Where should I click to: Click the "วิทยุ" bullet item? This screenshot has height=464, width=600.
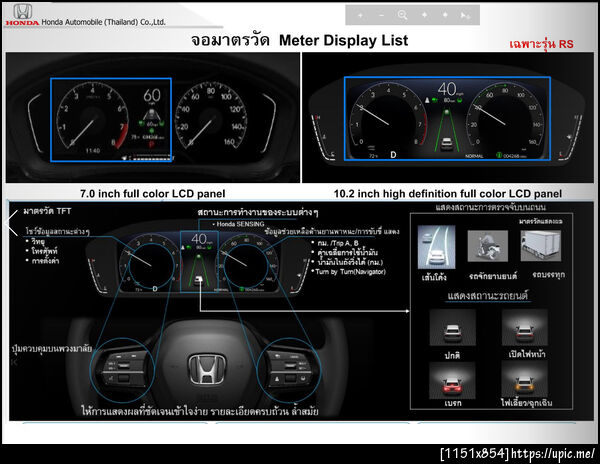pyautogui.click(x=38, y=242)
